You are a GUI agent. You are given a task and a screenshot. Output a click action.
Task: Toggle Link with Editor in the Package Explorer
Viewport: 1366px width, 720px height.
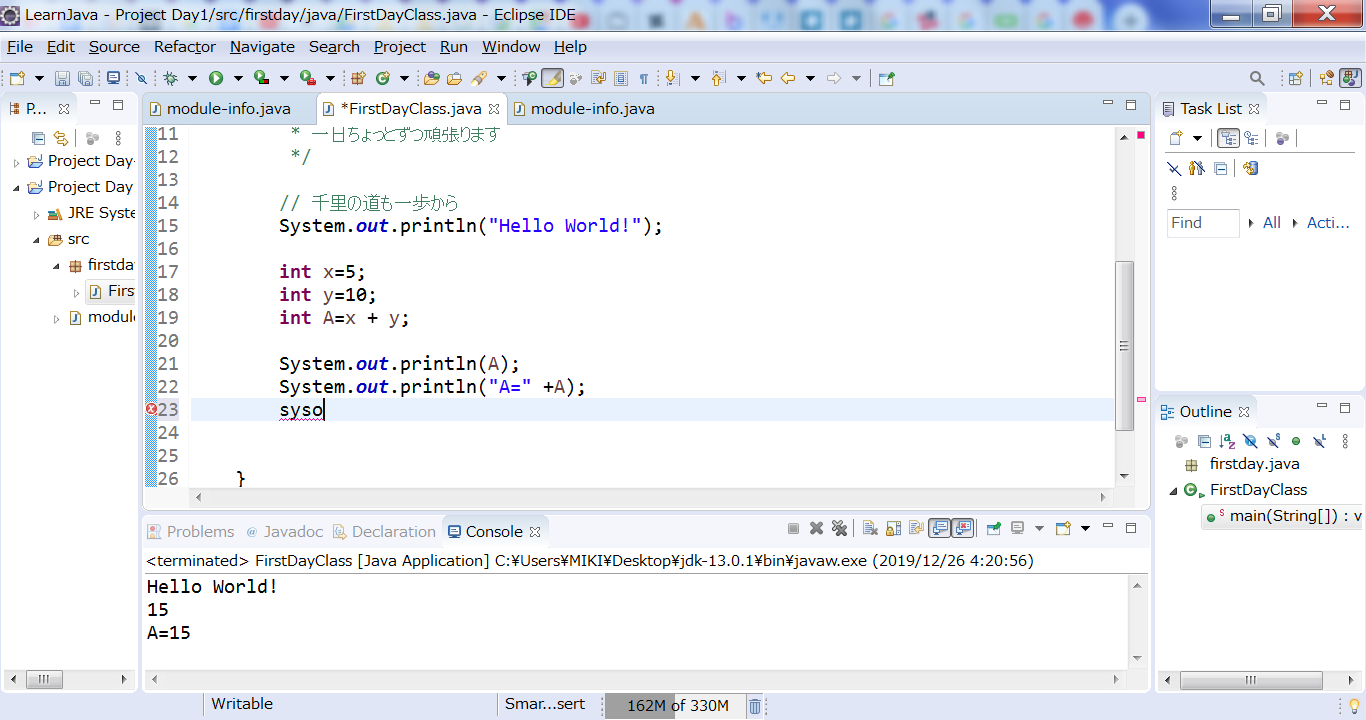click(61, 139)
